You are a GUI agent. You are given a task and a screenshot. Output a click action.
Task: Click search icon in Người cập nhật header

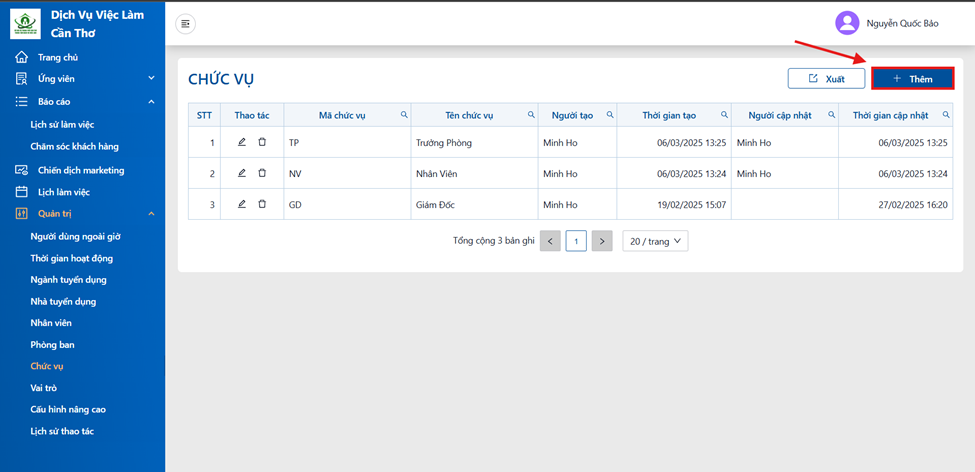click(x=831, y=114)
